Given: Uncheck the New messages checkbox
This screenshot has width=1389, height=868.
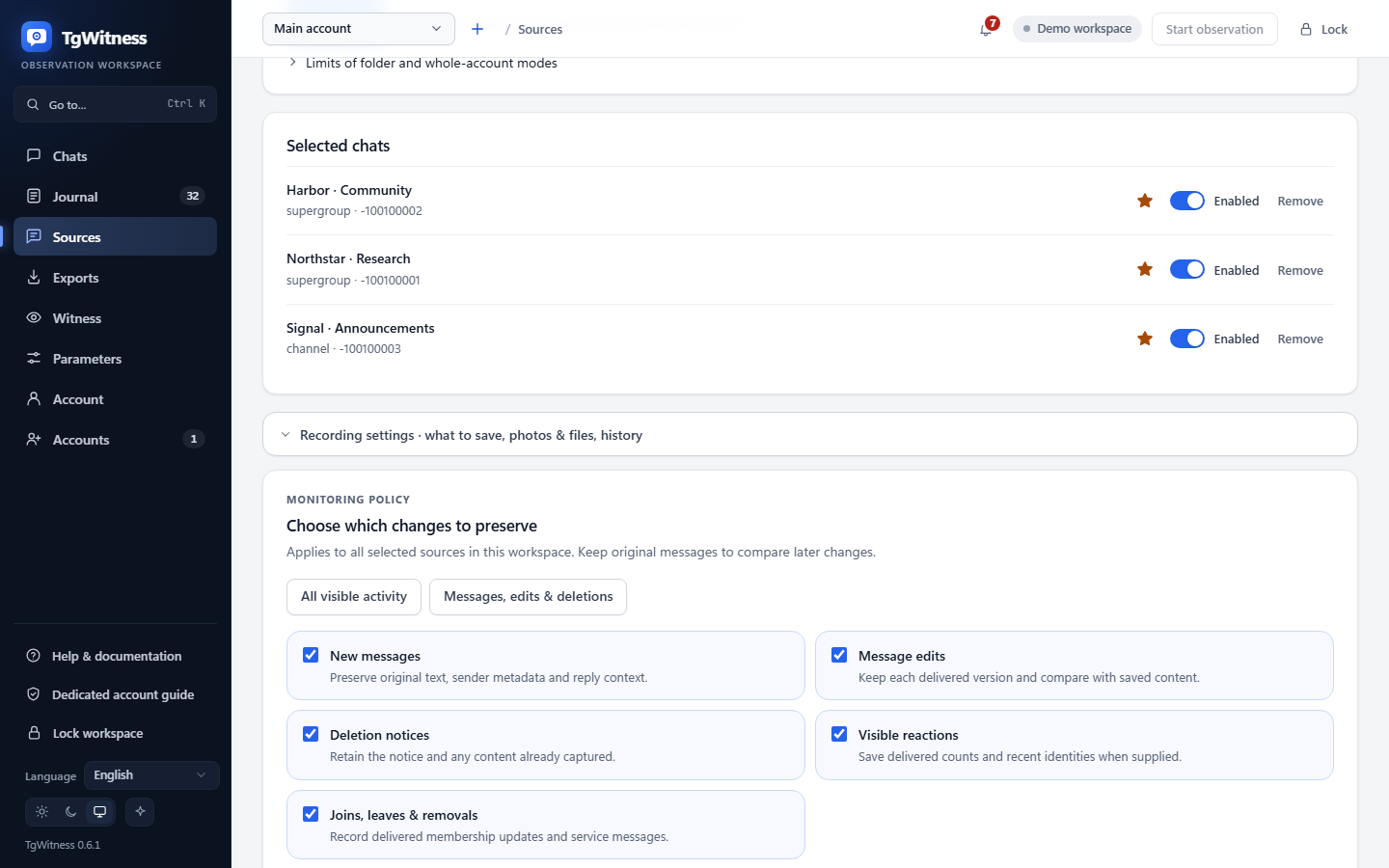Looking at the screenshot, I should tap(311, 655).
